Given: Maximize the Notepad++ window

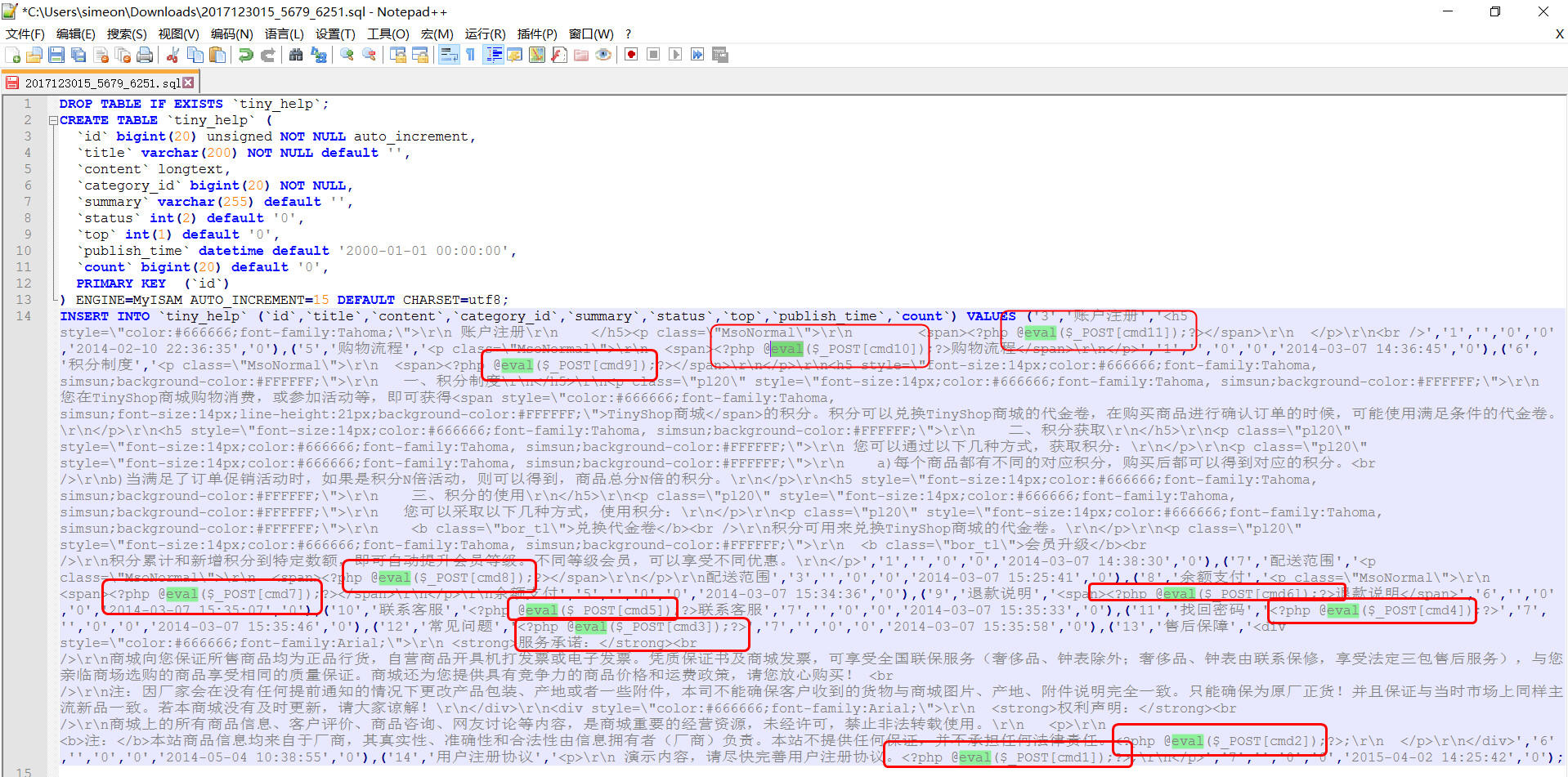Looking at the screenshot, I should [1495, 11].
